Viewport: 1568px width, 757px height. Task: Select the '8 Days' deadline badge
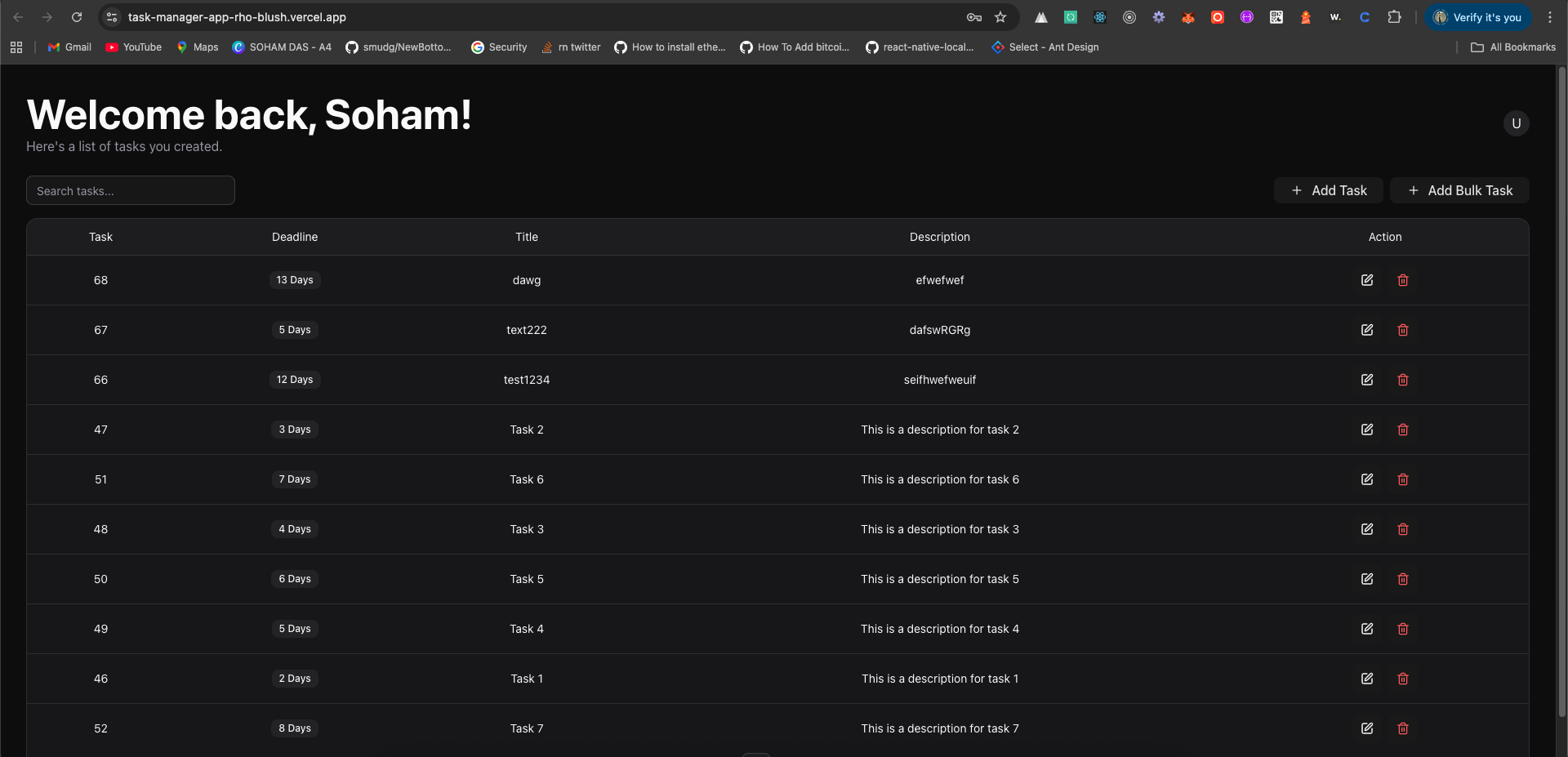click(295, 728)
